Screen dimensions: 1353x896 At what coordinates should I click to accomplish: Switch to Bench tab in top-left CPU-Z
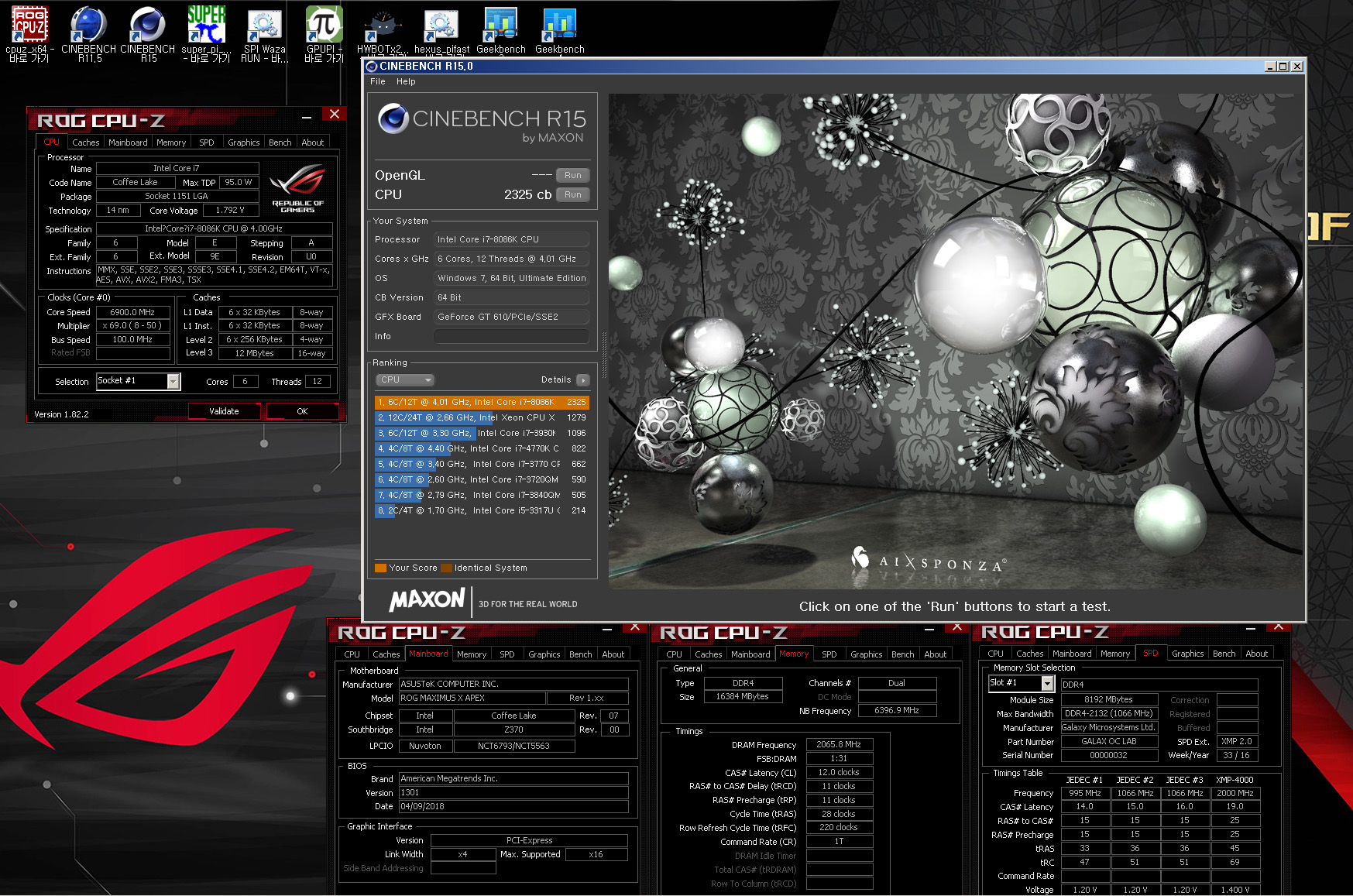pyautogui.click(x=280, y=142)
